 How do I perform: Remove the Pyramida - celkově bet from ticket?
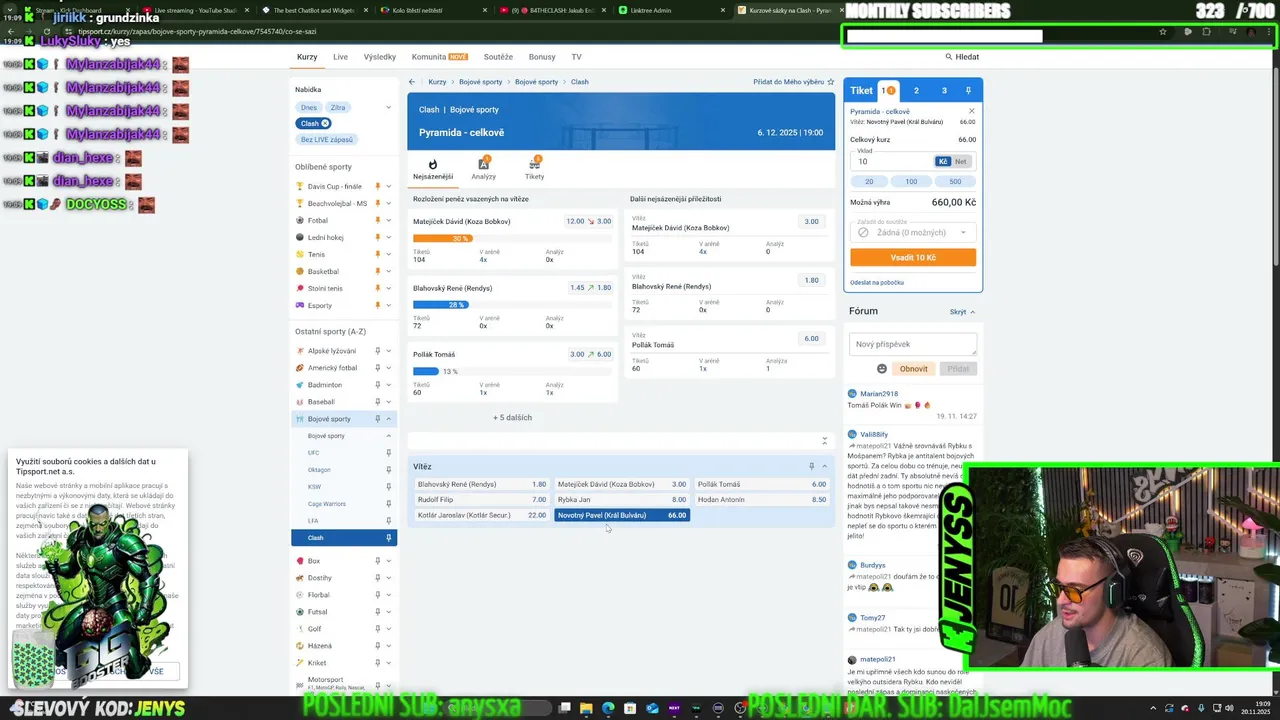pyautogui.click(x=971, y=111)
